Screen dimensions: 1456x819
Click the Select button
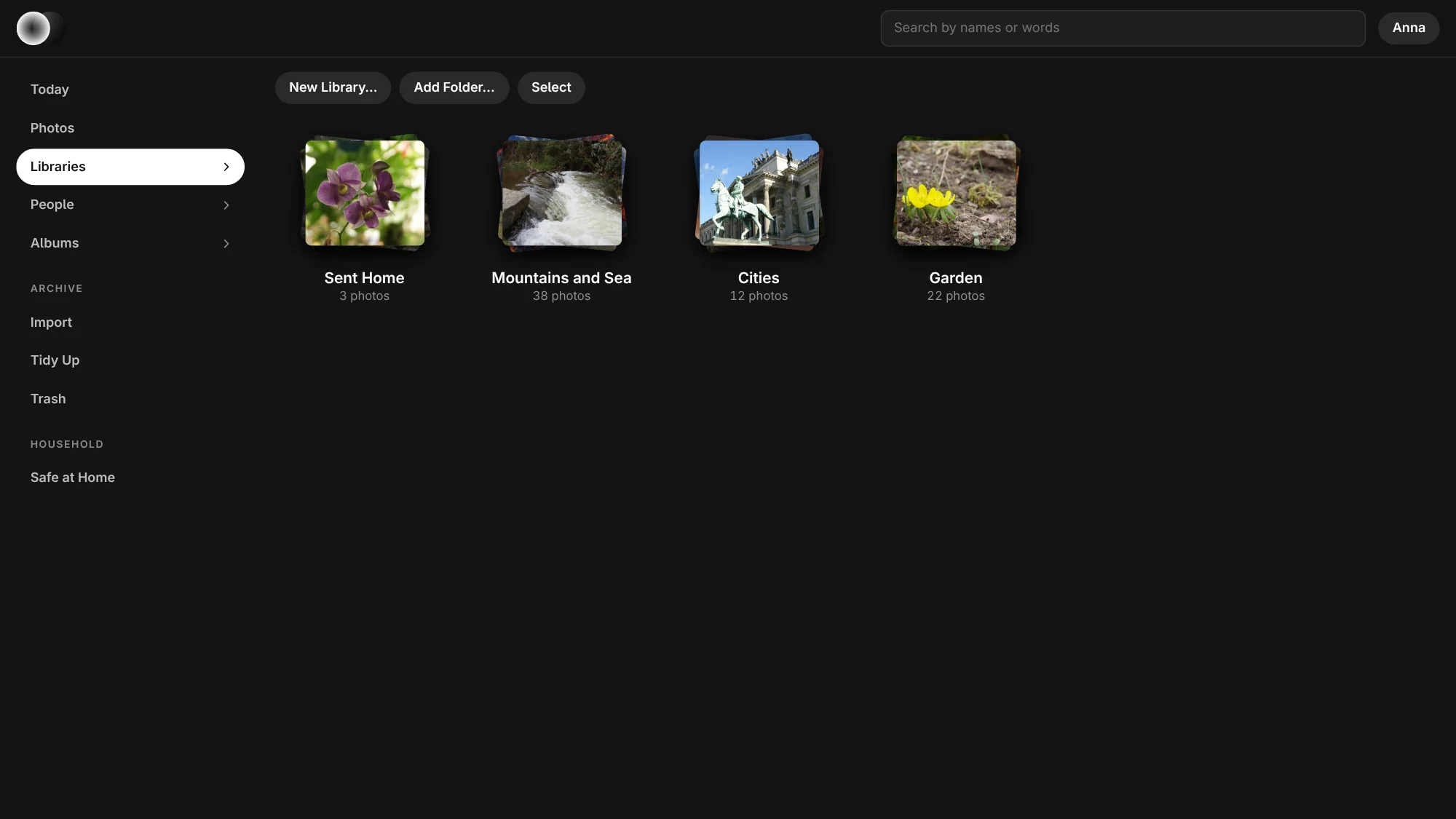(551, 87)
